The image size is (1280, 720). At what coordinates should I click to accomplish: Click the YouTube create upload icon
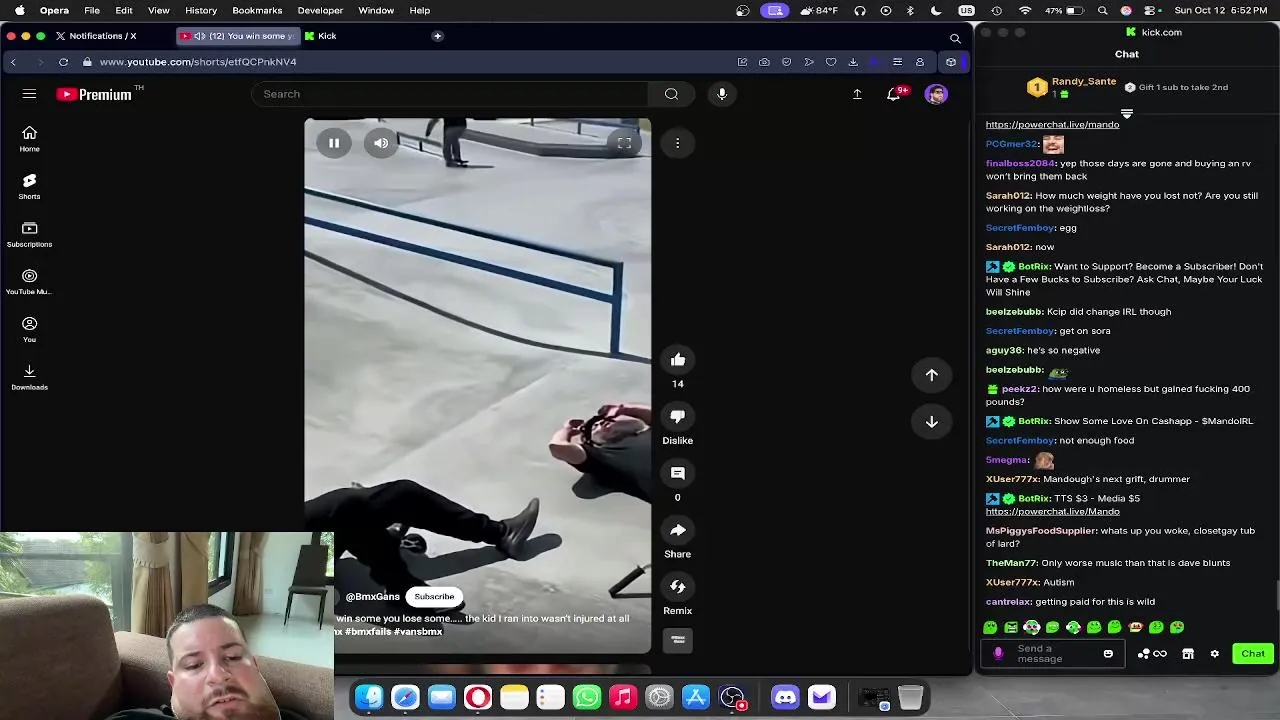[857, 94]
